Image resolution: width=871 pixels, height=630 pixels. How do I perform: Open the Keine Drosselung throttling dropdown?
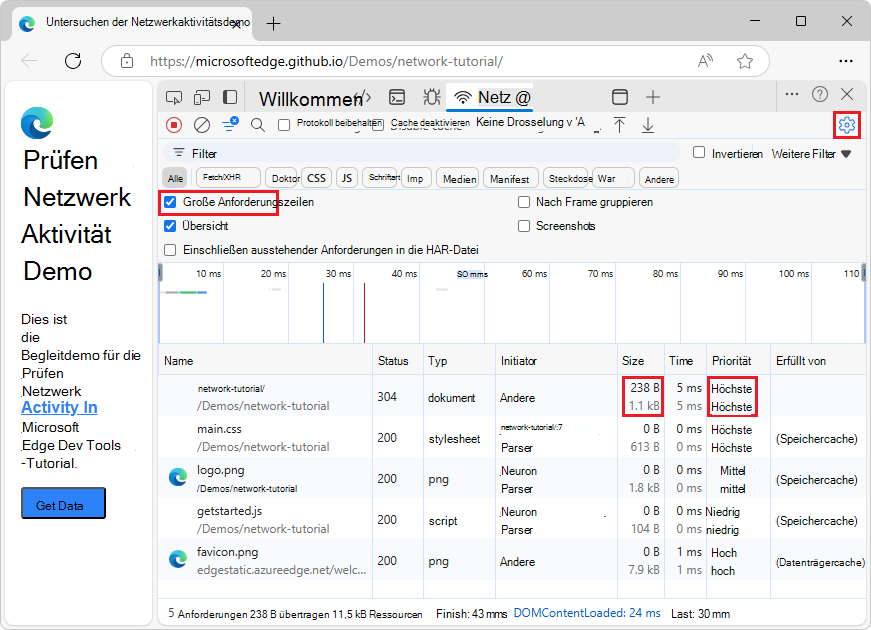point(532,123)
